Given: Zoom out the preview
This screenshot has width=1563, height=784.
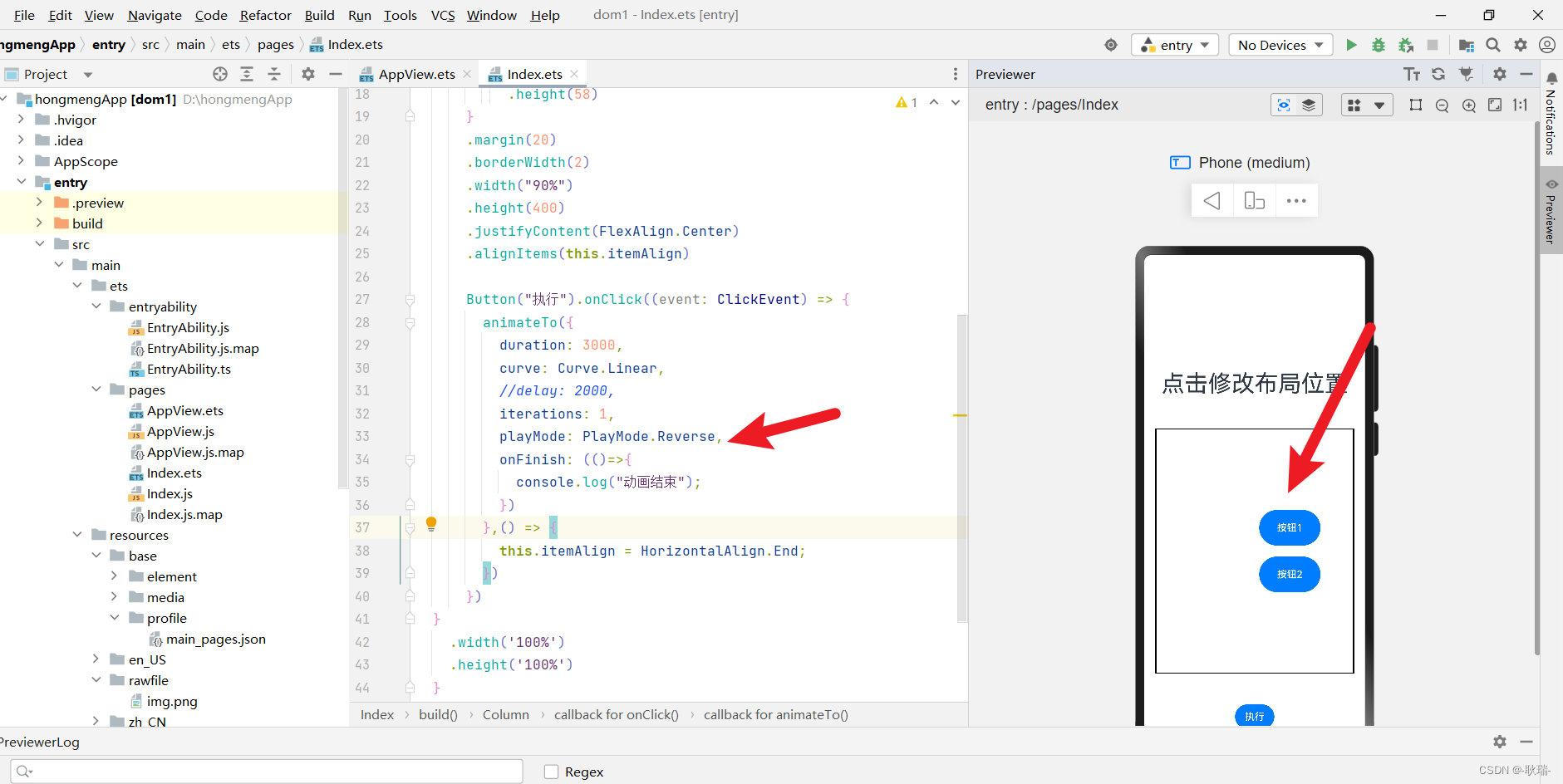Looking at the screenshot, I should pyautogui.click(x=1443, y=105).
